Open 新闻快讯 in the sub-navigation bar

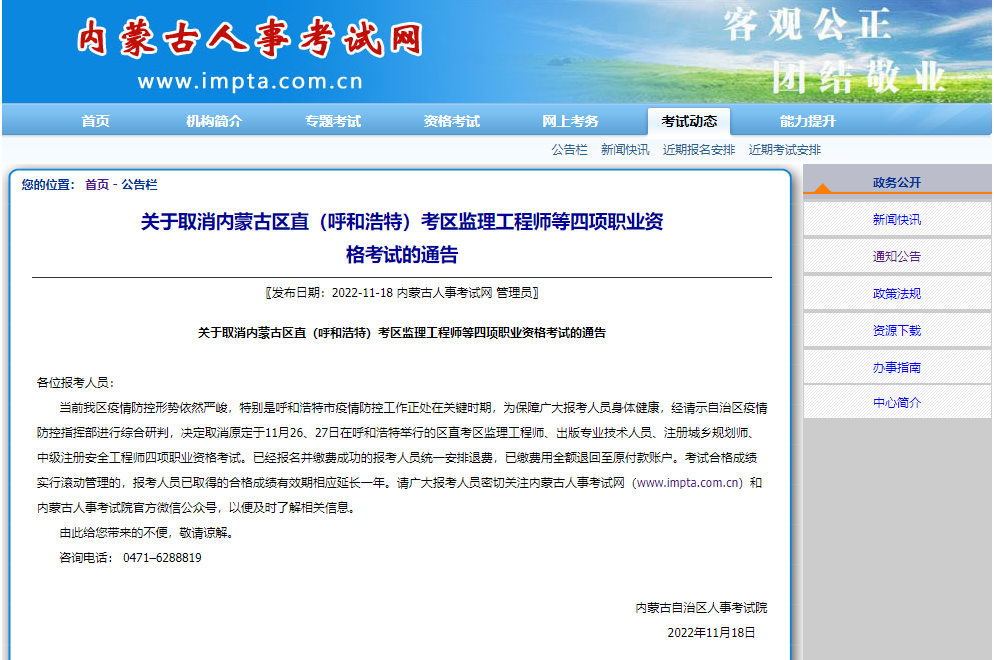point(625,150)
